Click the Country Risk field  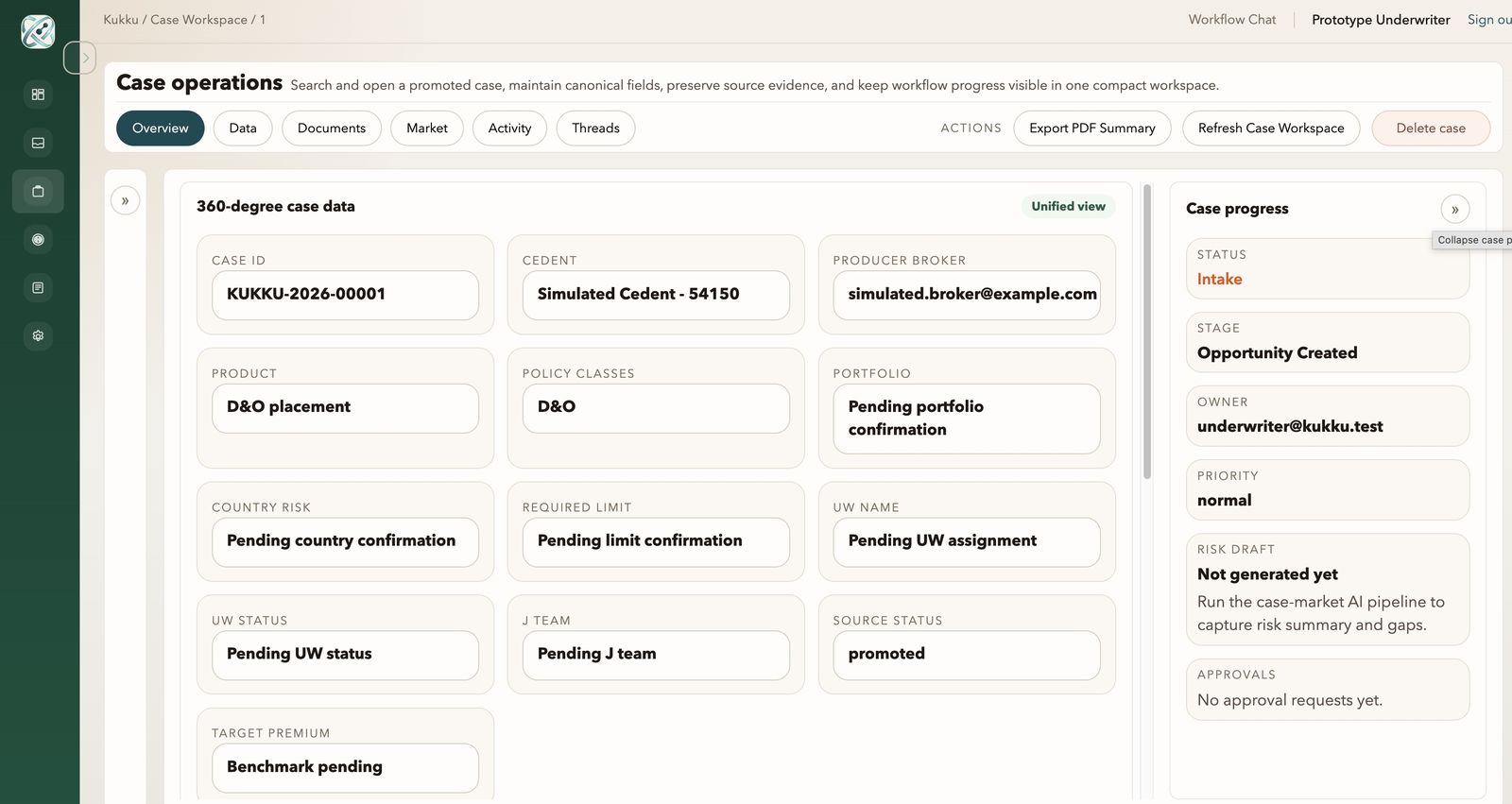[x=345, y=541]
